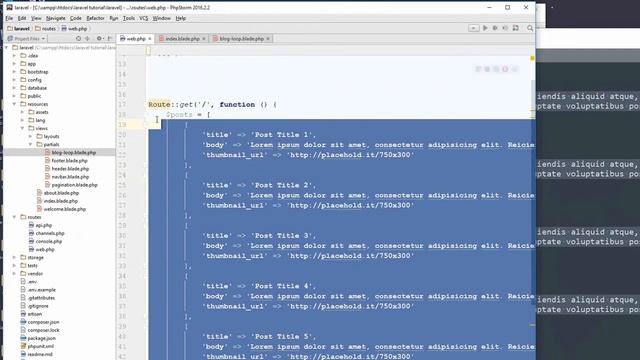The width and height of the screenshot is (640, 360).
Task: Open the Project Files view dropdown
Action: point(27,38)
